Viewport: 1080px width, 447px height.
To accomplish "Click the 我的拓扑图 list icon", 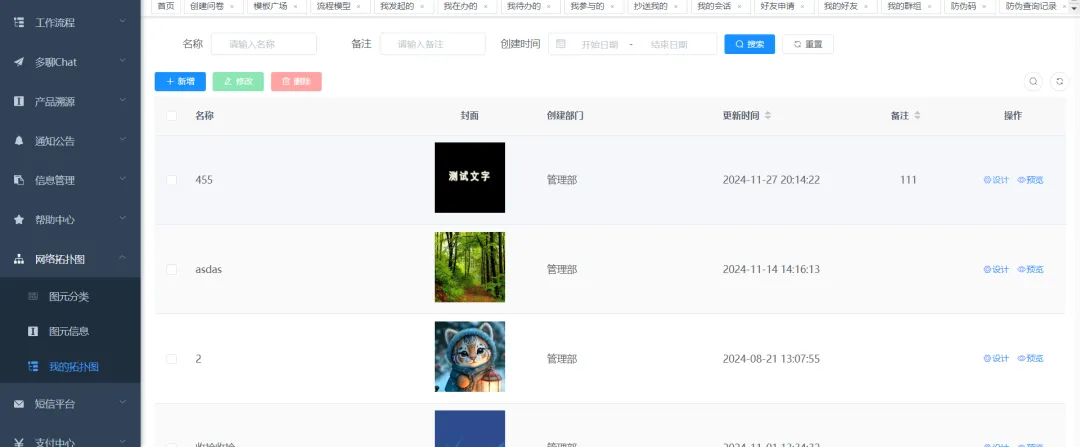I will tap(32, 366).
